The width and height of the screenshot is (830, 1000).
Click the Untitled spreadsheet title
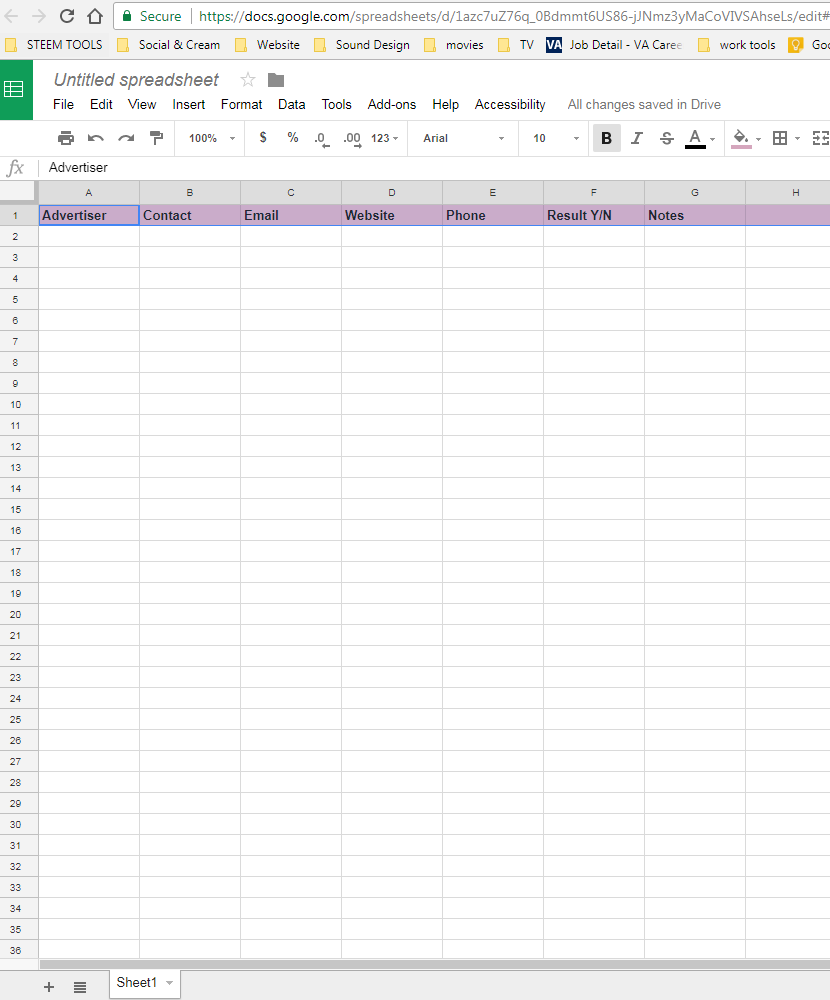pos(136,80)
